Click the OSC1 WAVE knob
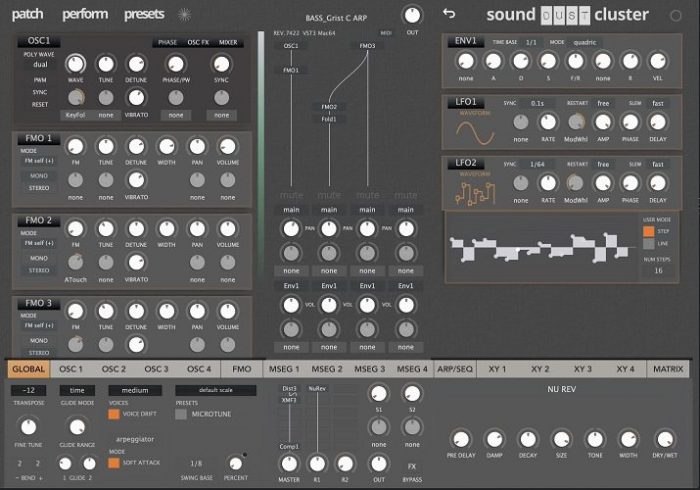The image size is (700, 490). click(74, 65)
